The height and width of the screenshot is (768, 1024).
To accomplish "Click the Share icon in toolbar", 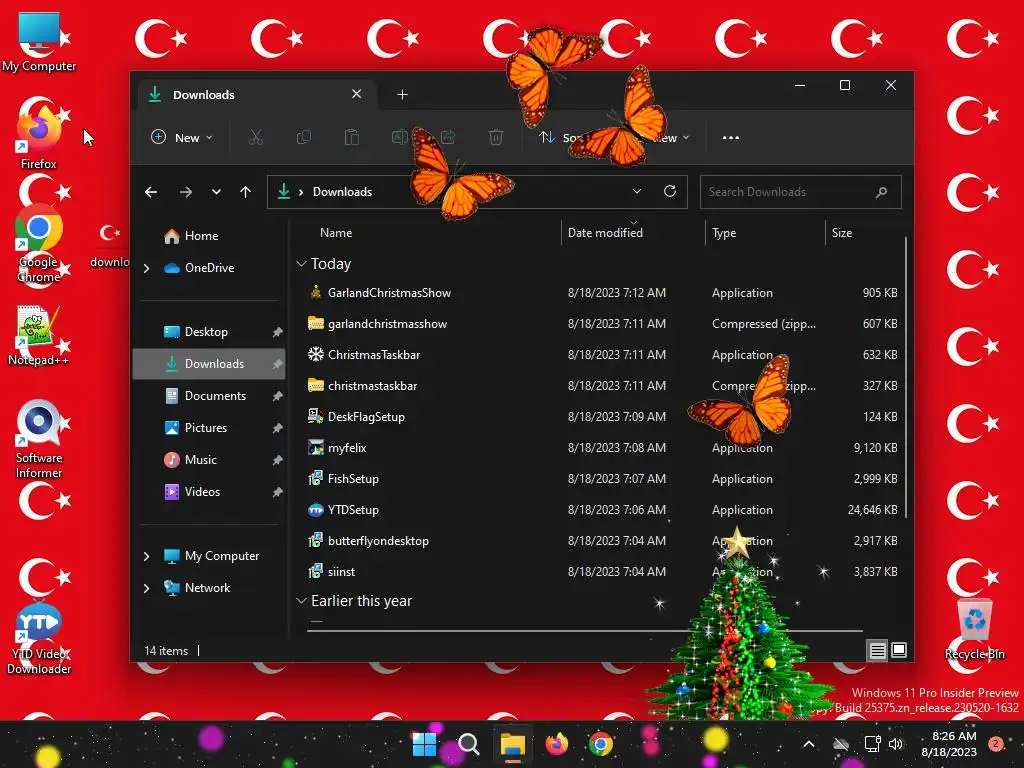I will click(448, 138).
